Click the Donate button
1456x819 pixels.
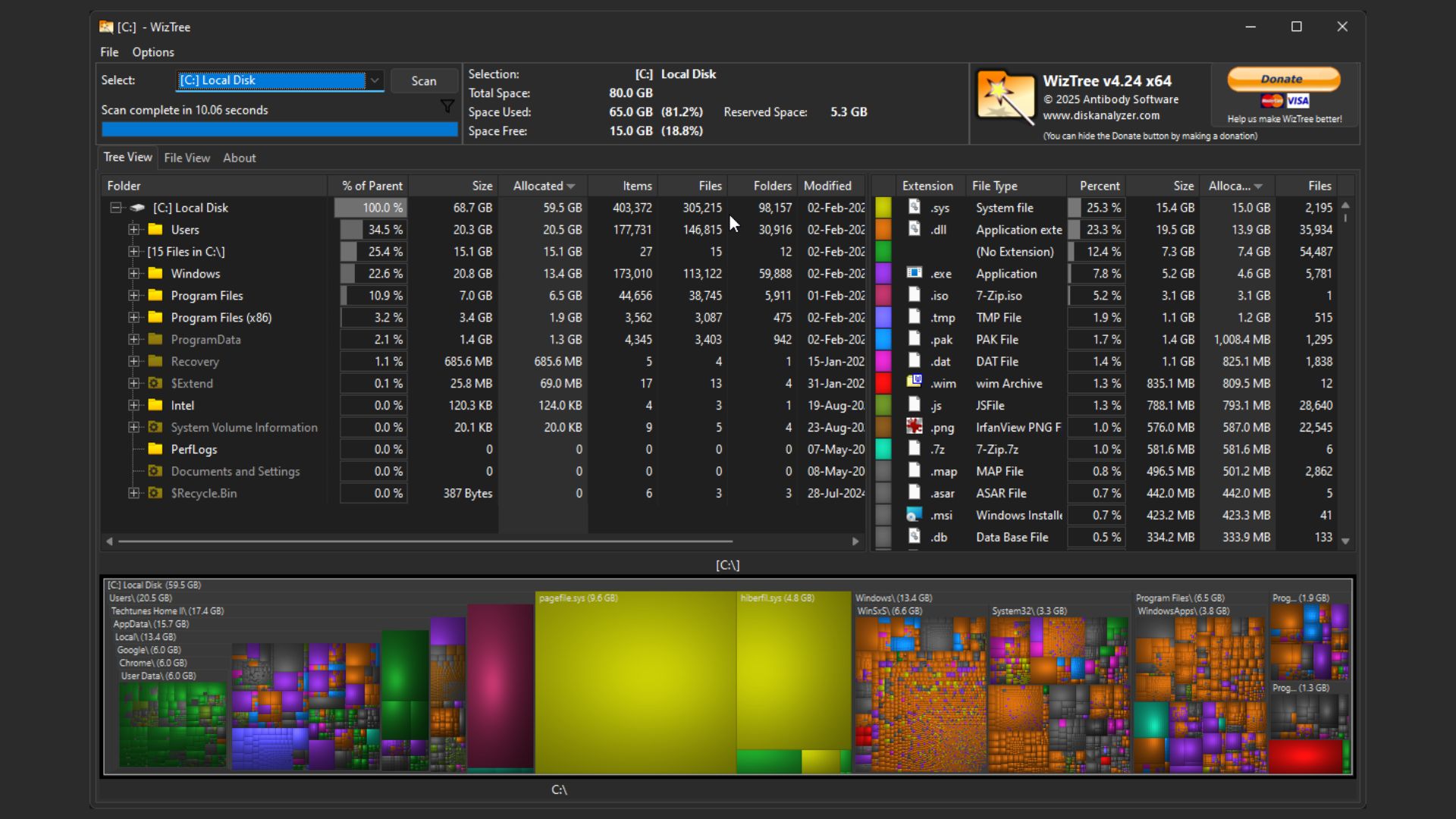point(1283,79)
